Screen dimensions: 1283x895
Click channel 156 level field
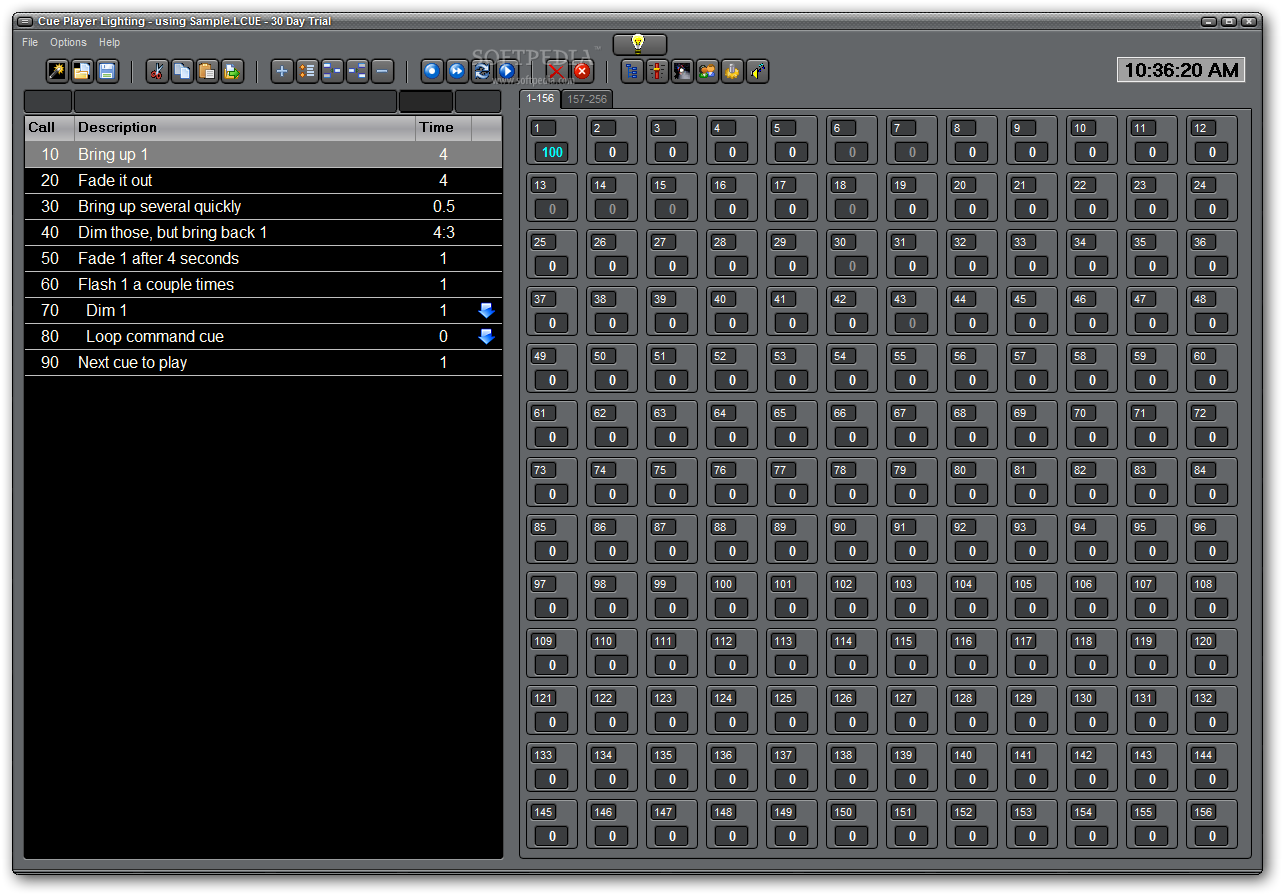coord(1212,836)
